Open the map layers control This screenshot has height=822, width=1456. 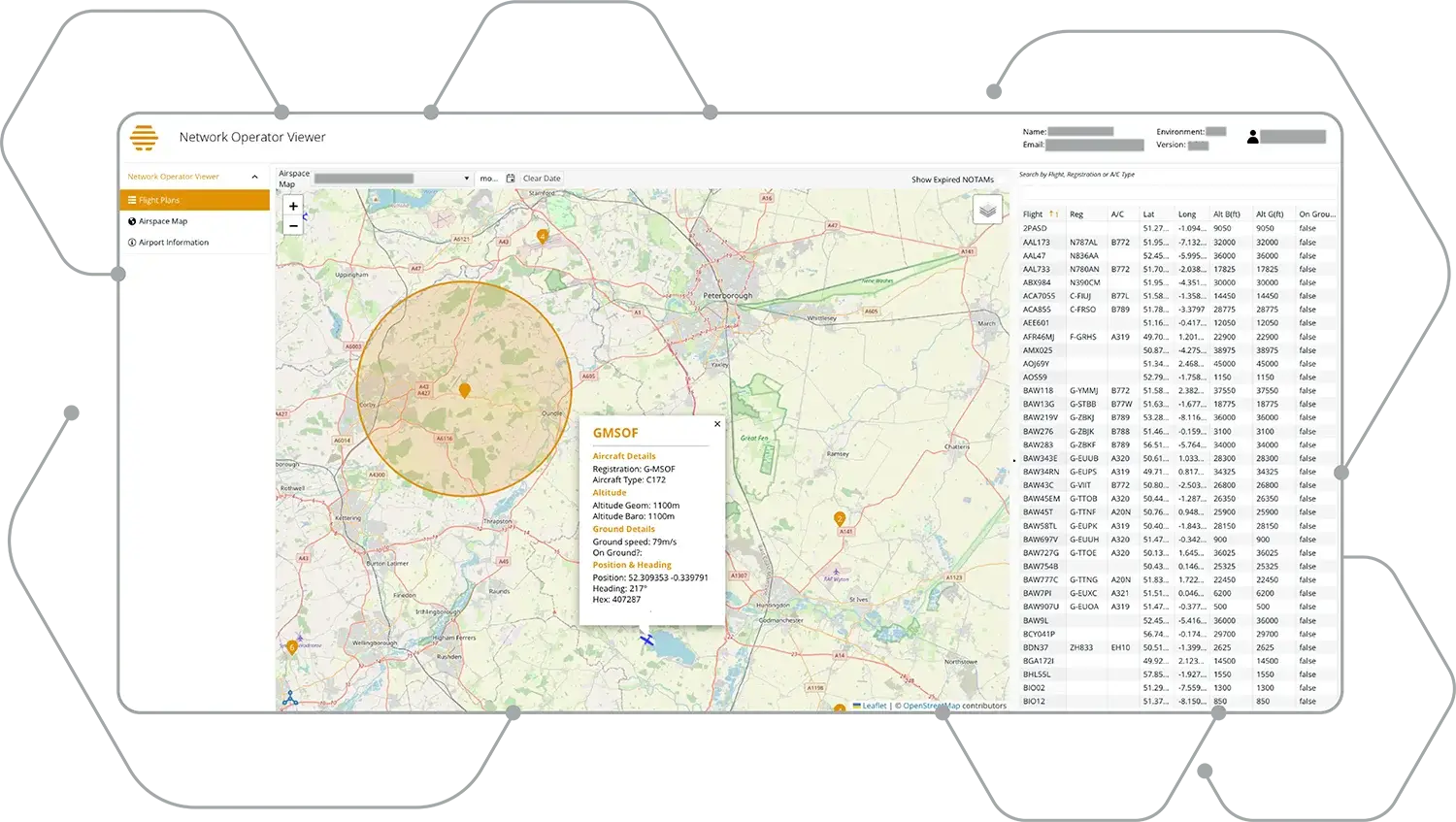tap(987, 210)
